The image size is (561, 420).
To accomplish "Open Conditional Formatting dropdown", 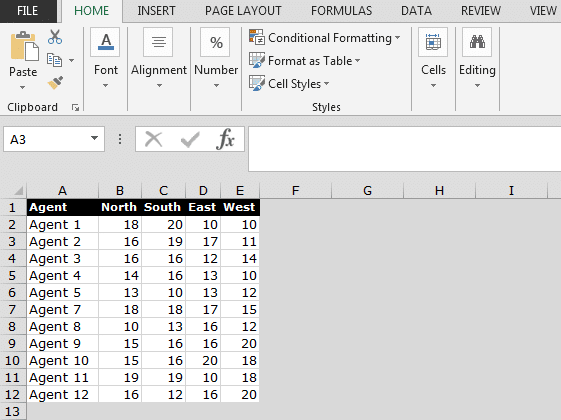I will click(324, 38).
